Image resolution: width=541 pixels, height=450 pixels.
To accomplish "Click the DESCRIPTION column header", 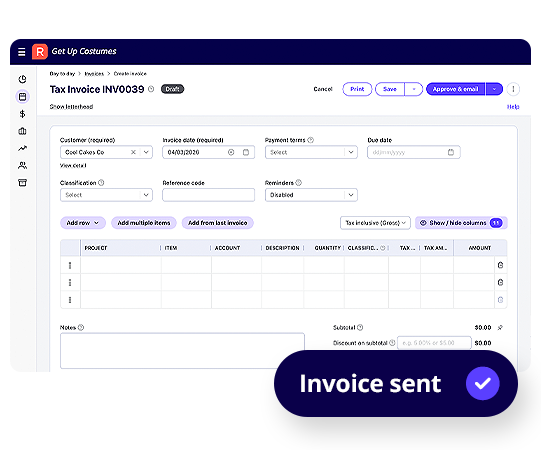I will tap(282, 248).
